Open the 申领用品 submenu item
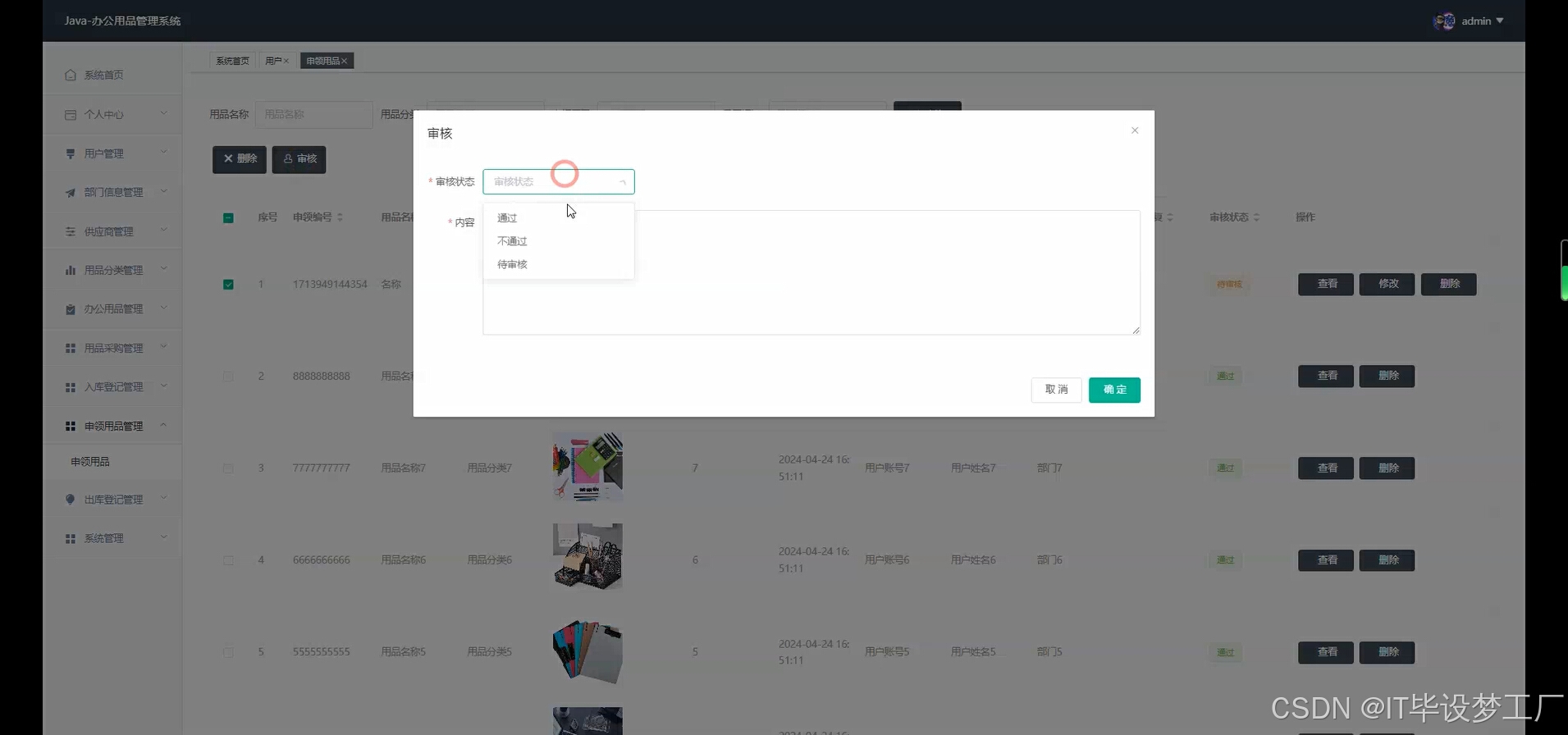The image size is (1568, 735). [112, 462]
